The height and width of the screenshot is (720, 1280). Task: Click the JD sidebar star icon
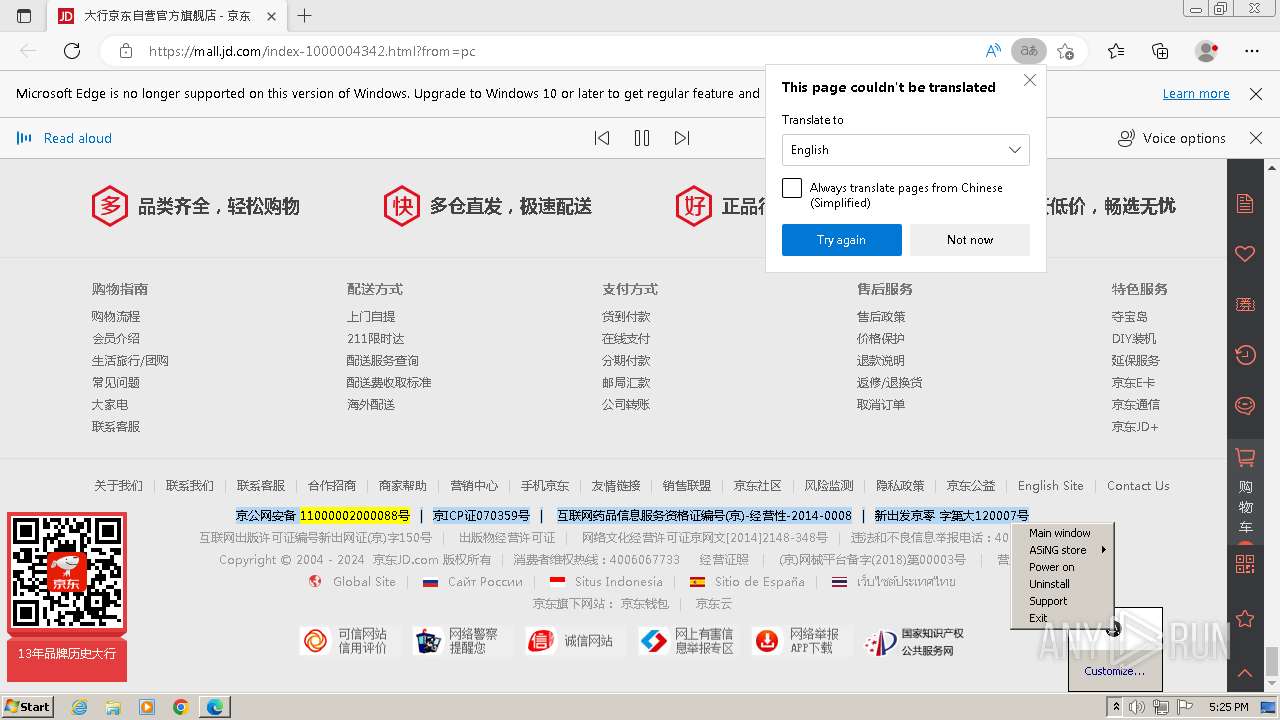click(1245, 620)
